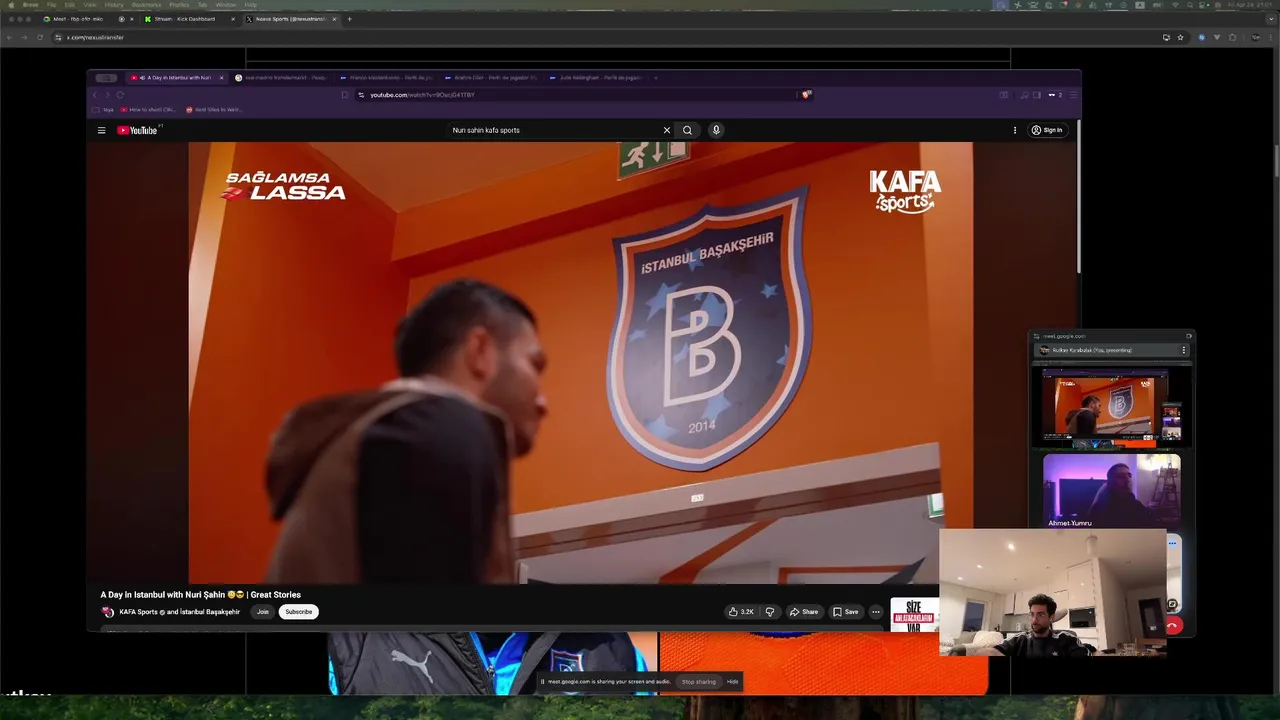Click the video title 'A Day in Istanbul with Nuri Şahin'
Viewport: 1280px width, 720px height.
200,595
